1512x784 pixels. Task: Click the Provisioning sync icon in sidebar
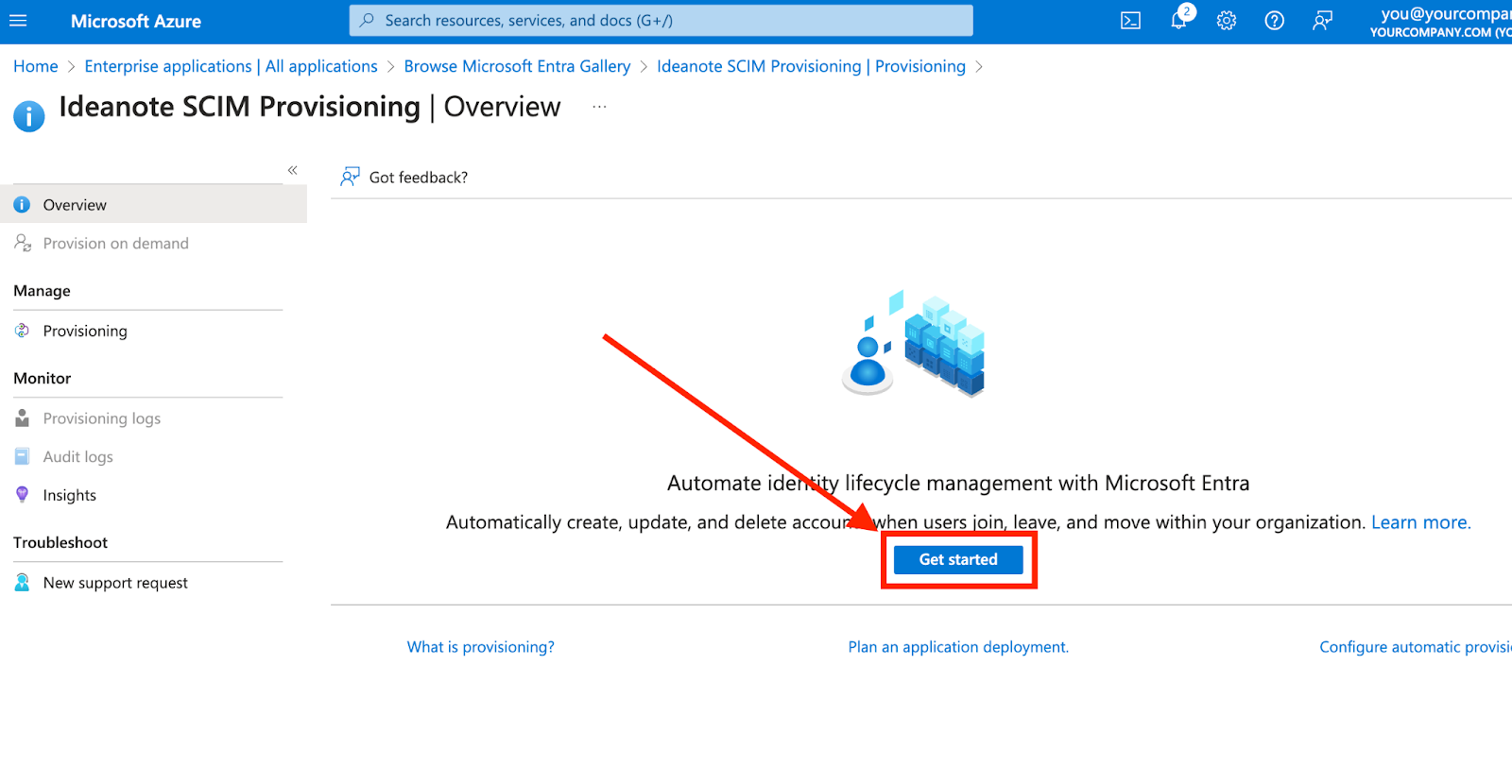click(22, 331)
